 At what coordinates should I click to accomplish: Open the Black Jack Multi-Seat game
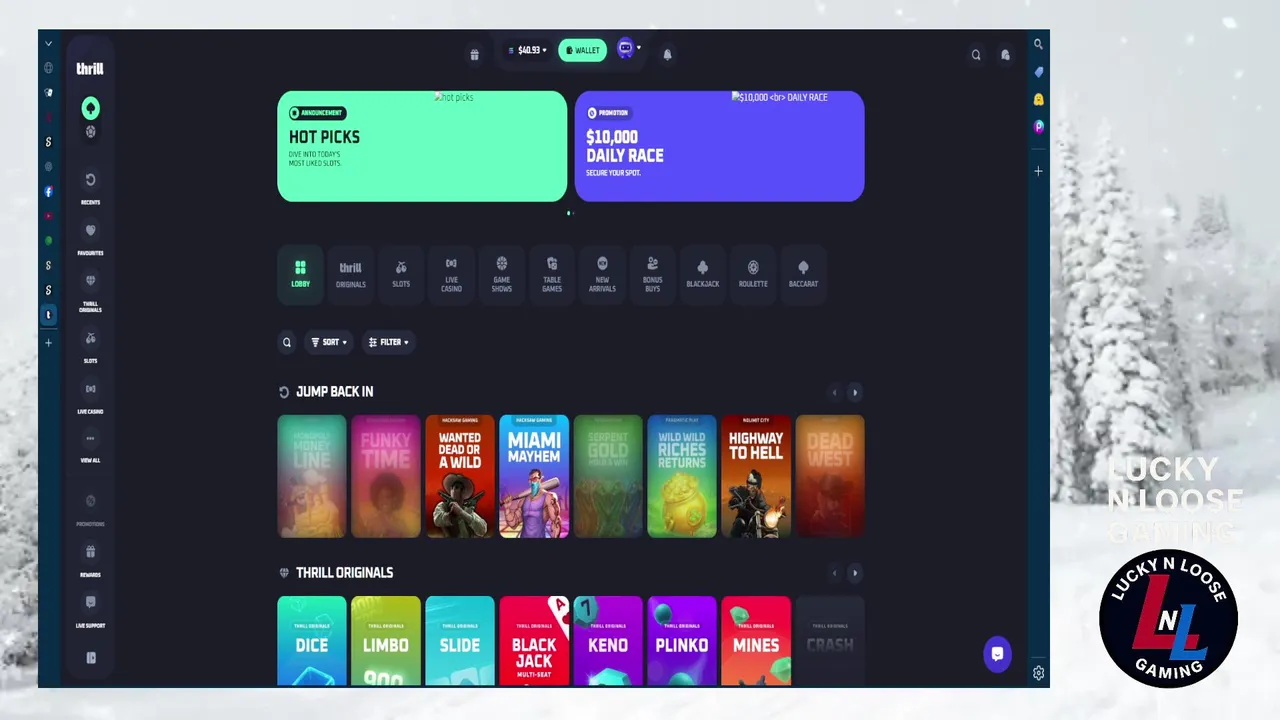(534, 641)
